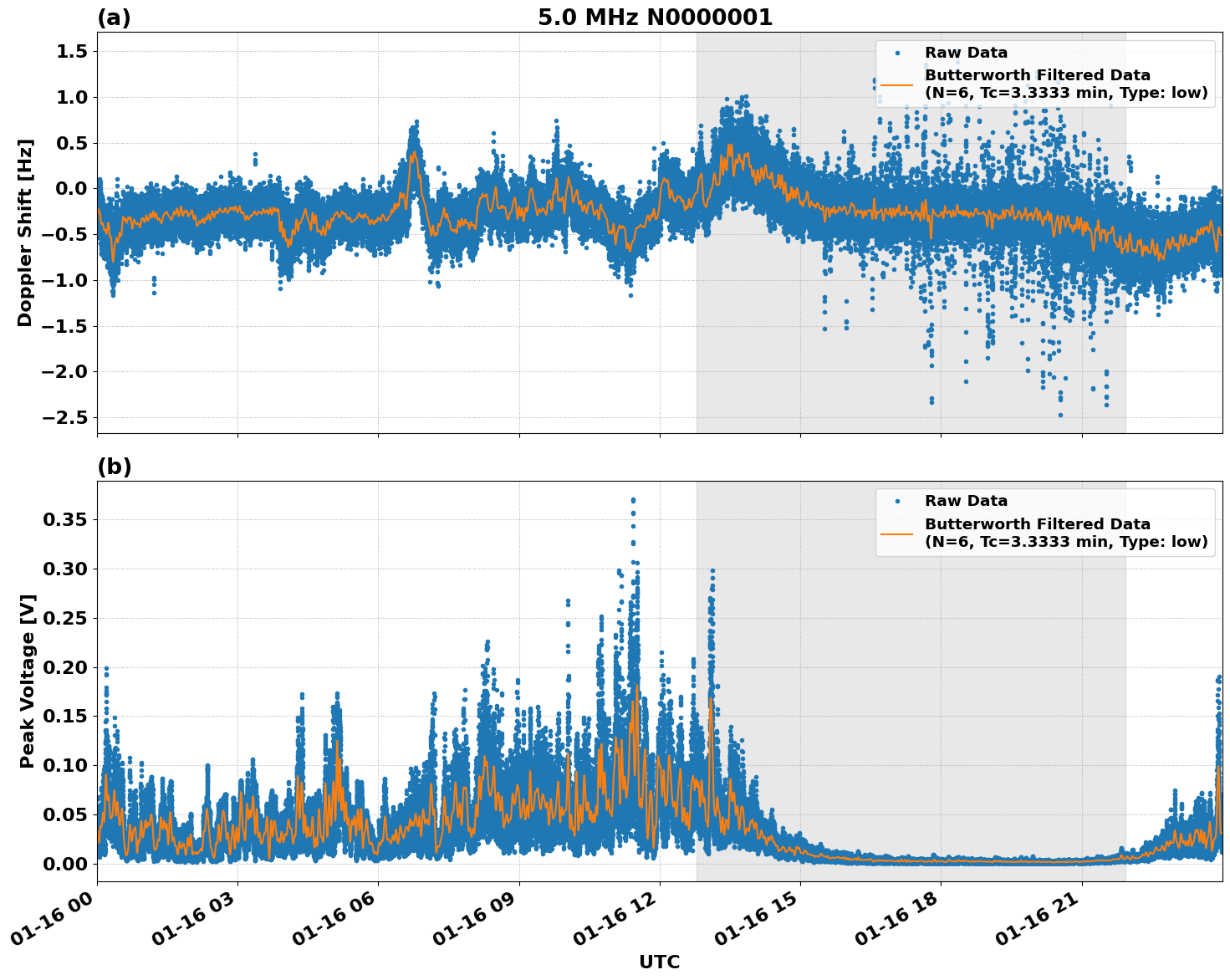The height and width of the screenshot is (980, 1230).
Task: Click the "5.0 MHz N0000001" plot title
Action: point(655,18)
